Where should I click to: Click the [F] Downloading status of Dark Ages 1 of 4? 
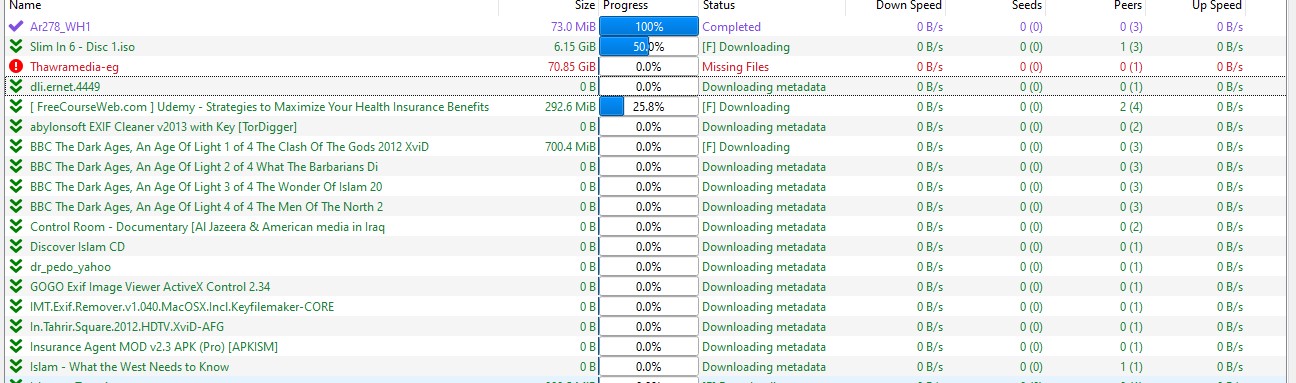[x=745, y=146]
